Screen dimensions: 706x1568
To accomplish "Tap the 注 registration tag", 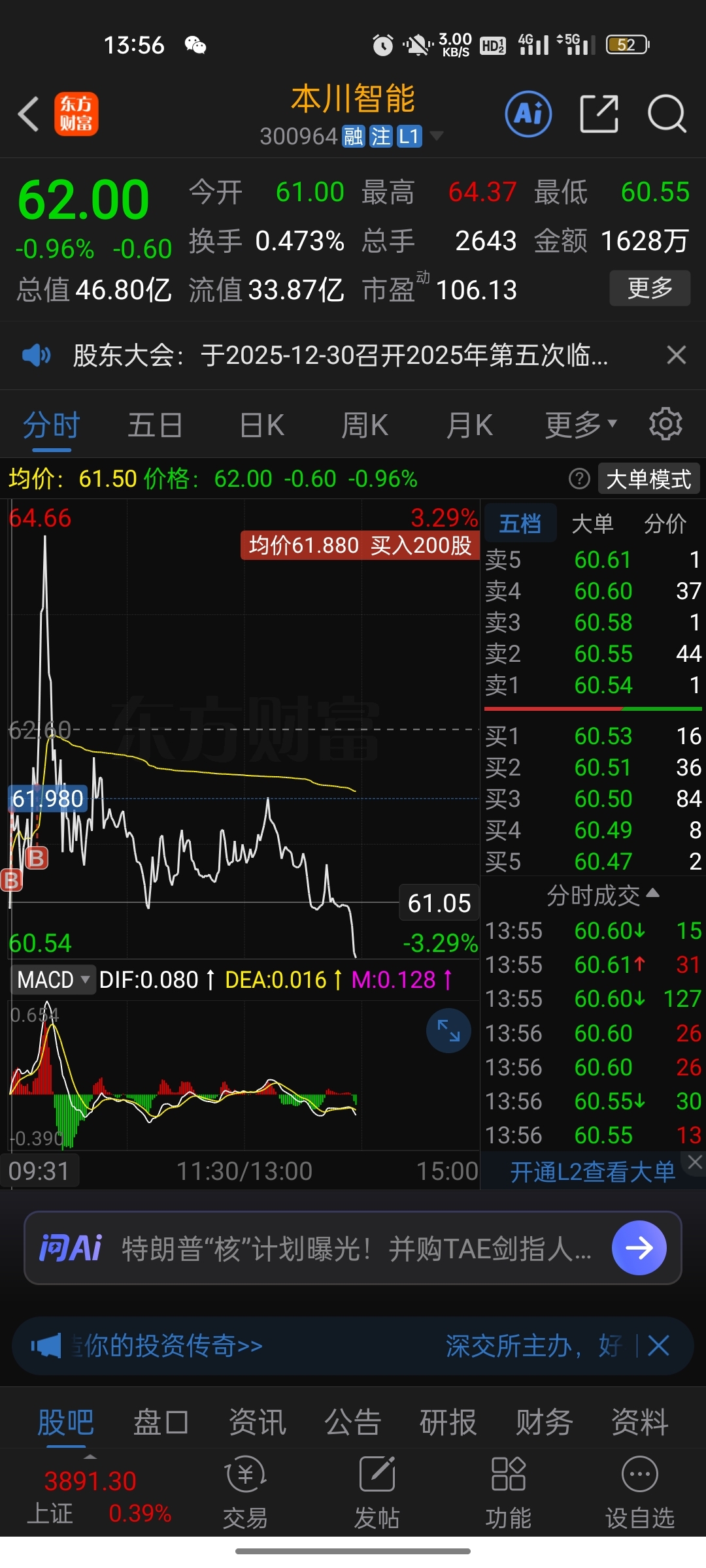I will click(x=380, y=137).
